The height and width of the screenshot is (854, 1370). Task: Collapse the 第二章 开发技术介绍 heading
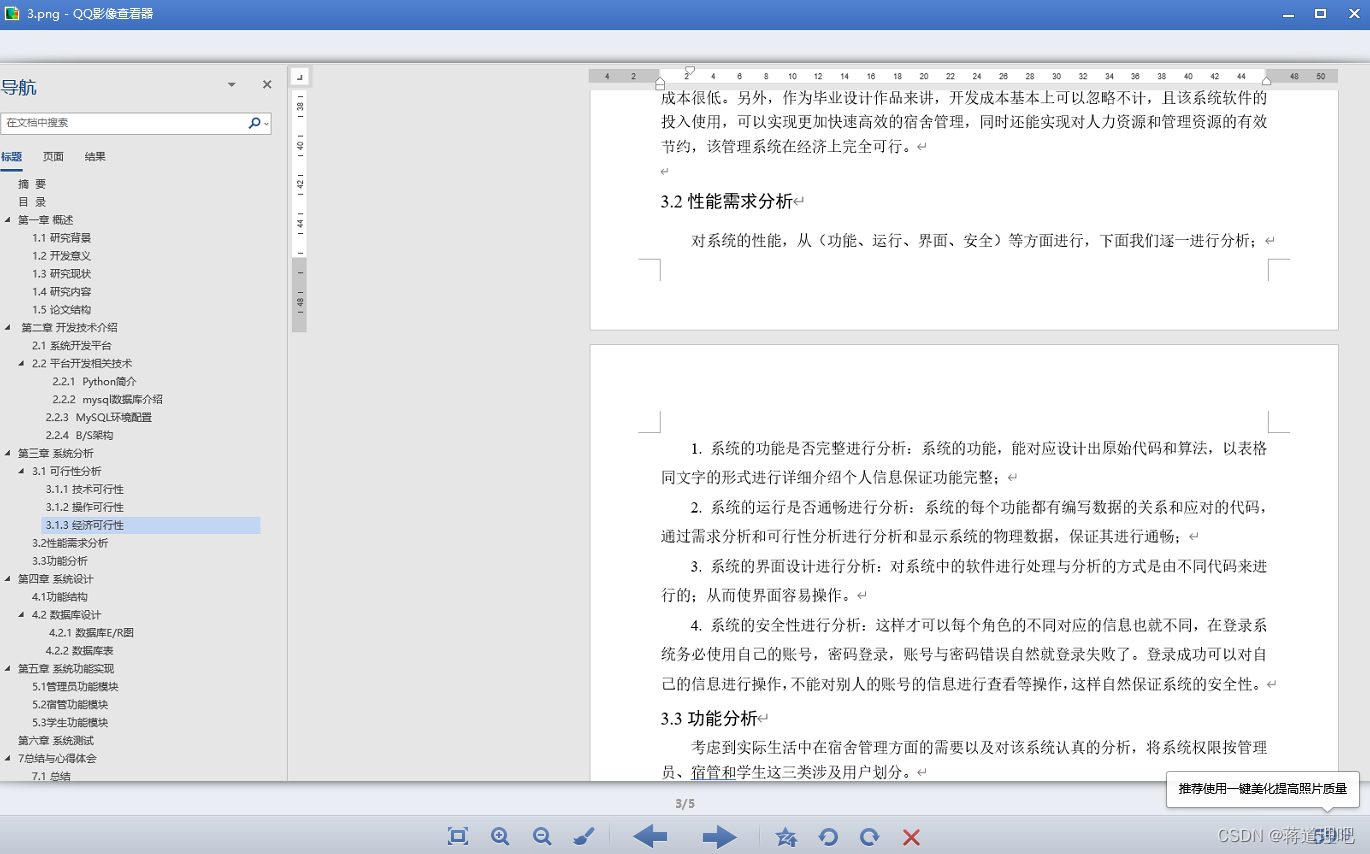(x=8, y=328)
